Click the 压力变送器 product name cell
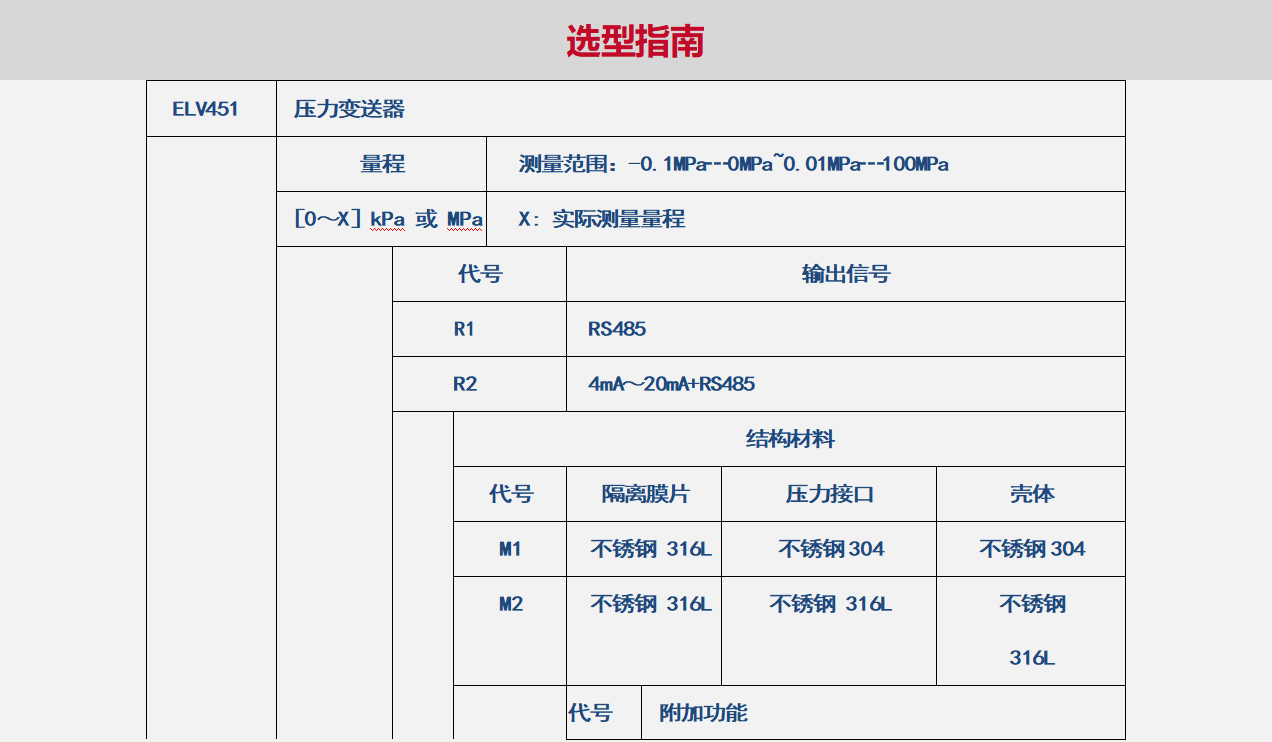 (x=349, y=109)
